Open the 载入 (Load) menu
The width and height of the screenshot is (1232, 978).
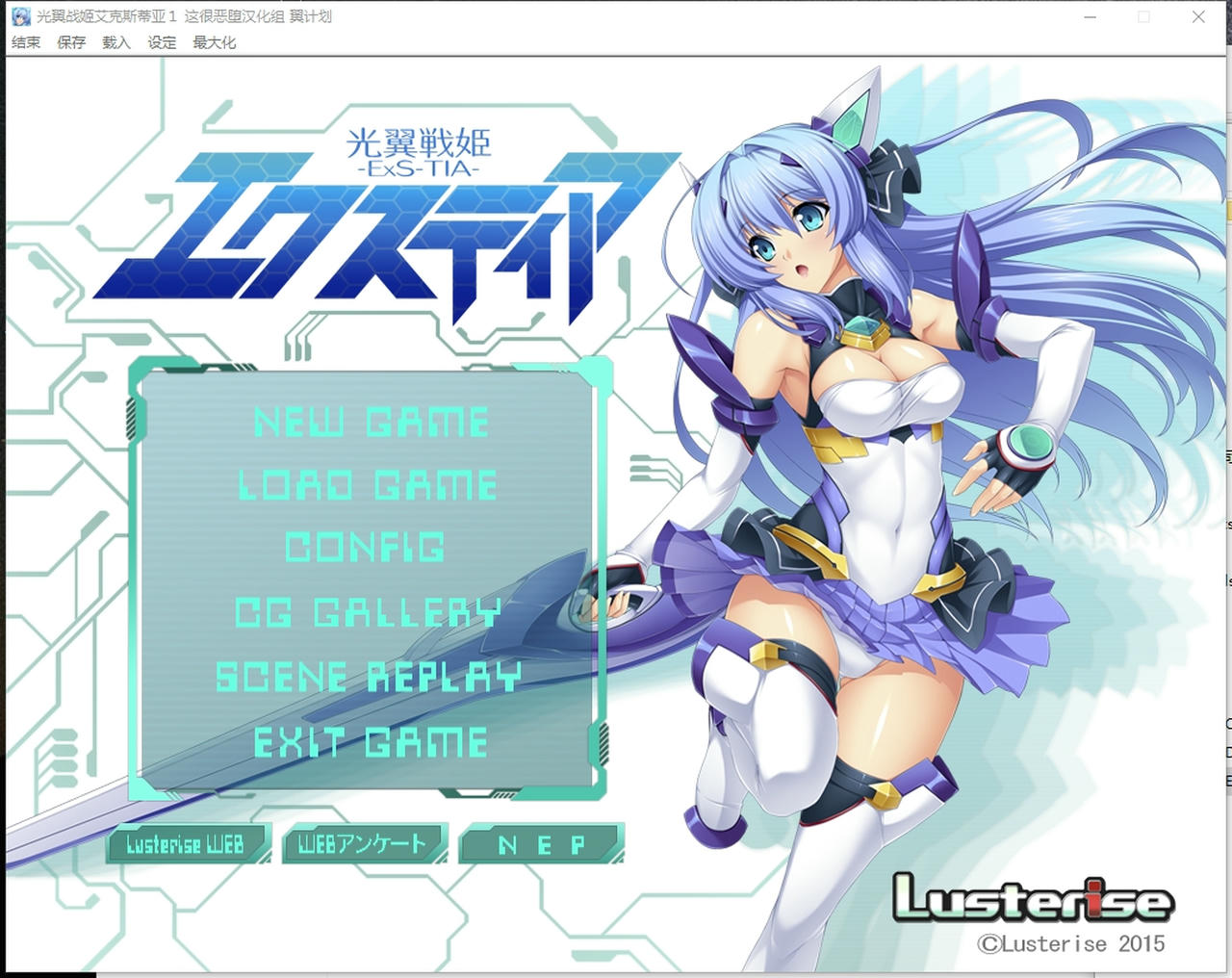click(x=115, y=42)
